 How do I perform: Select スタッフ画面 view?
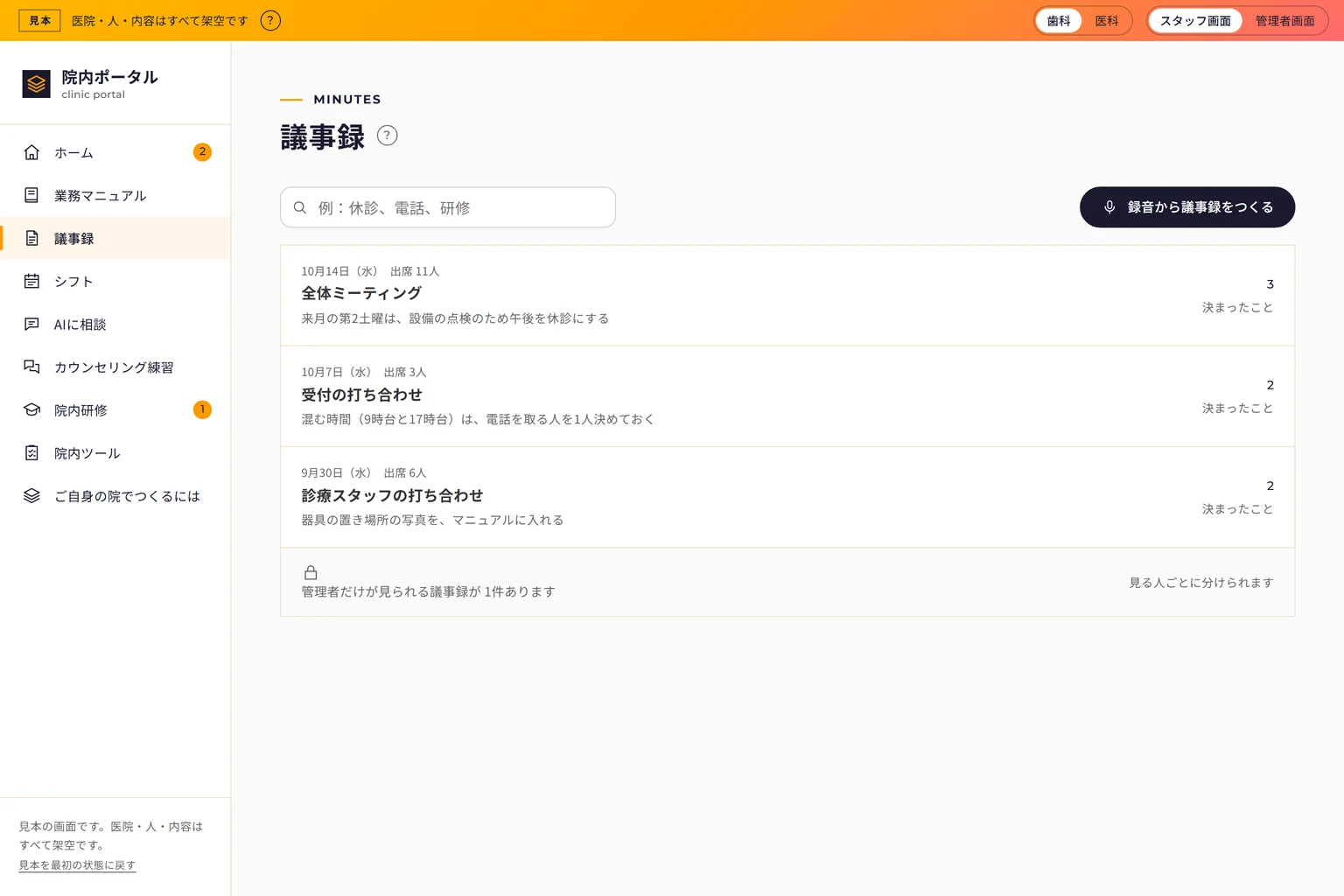point(1195,21)
